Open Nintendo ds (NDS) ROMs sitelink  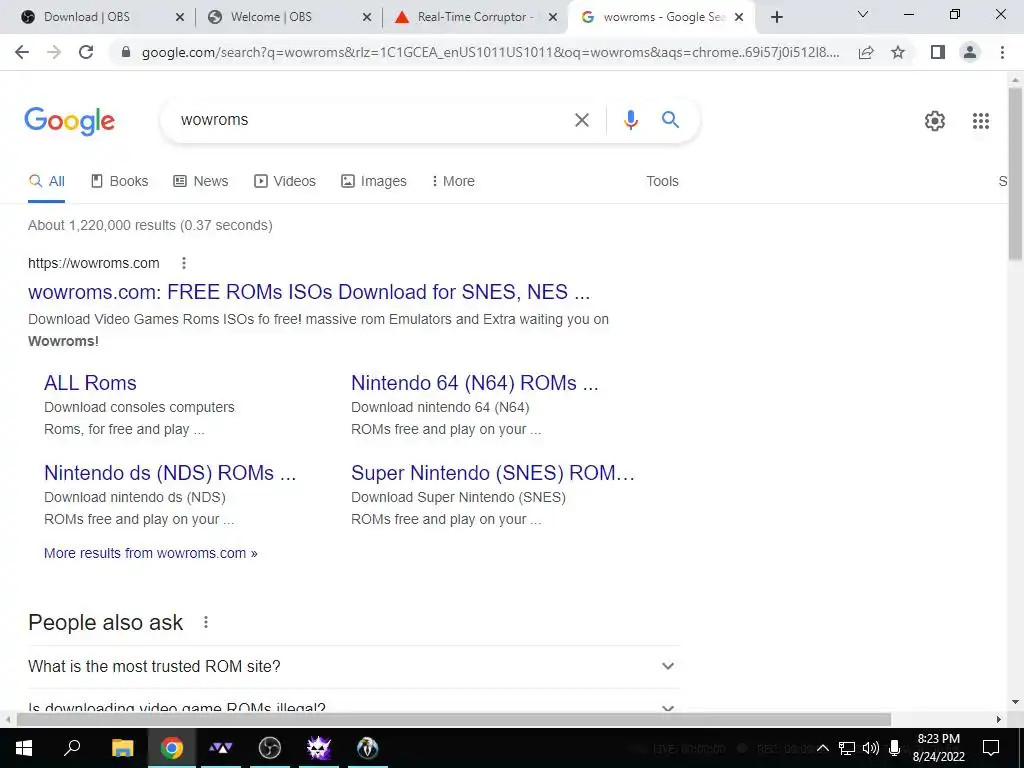(170, 473)
